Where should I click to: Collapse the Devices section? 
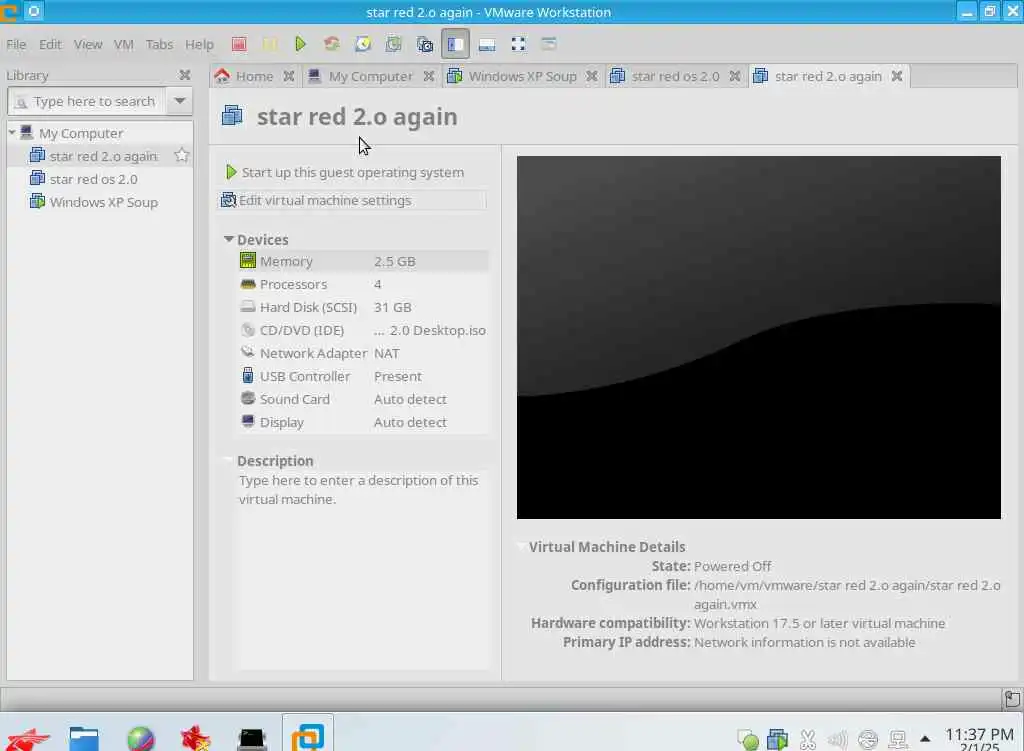coord(229,239)
